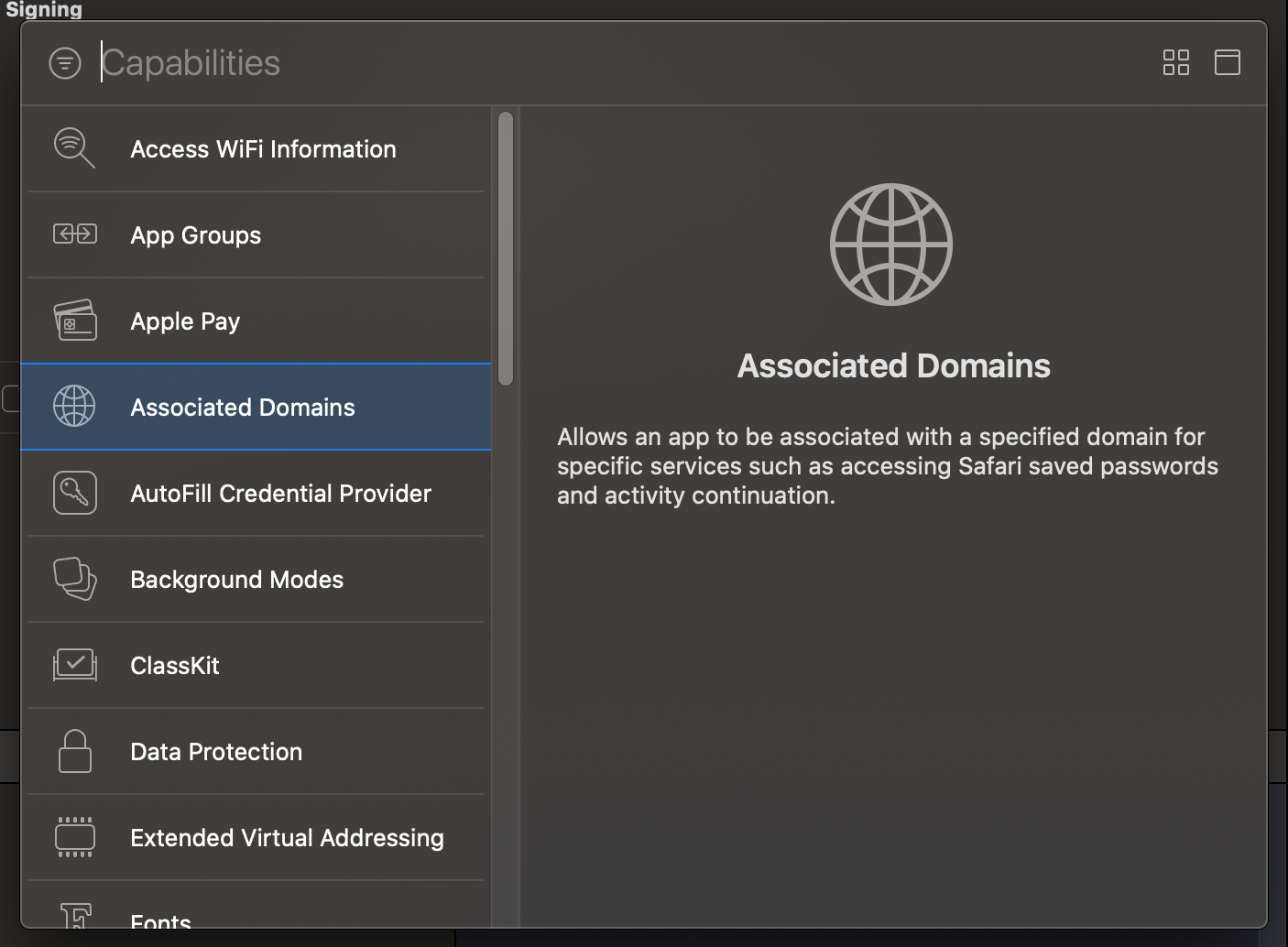Click the Fonts icon at list bottom
The height and width of the screenshot is (947, 1288).
pyautogui.click(x=77, y=915)
